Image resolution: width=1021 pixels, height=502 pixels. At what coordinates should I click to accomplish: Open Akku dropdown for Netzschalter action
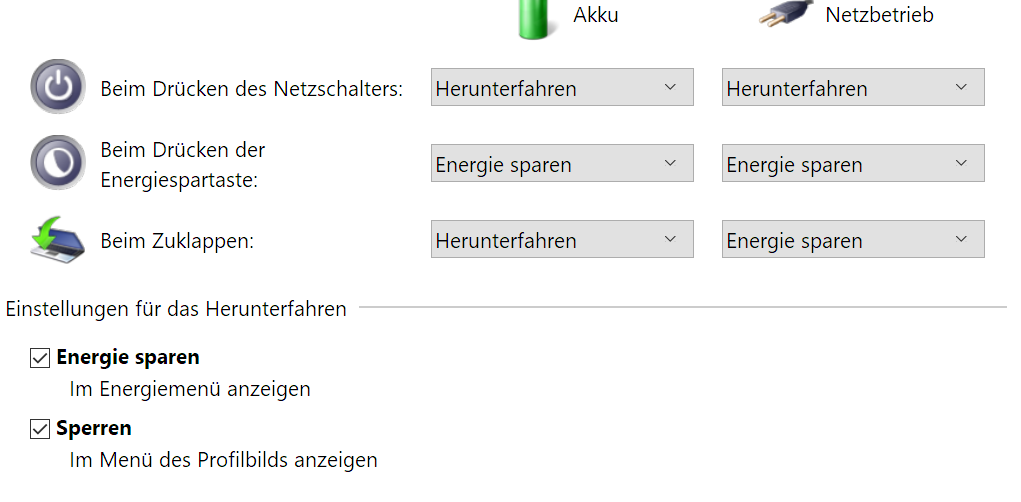(x=561, y=88)
